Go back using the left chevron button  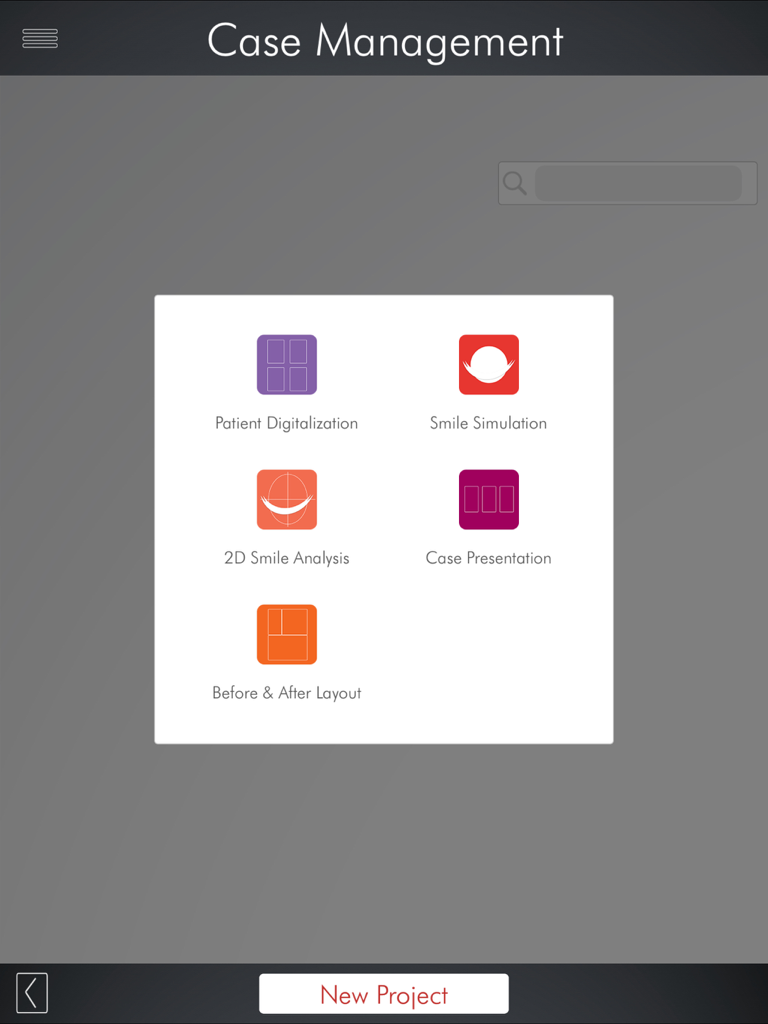coord(32,993)
